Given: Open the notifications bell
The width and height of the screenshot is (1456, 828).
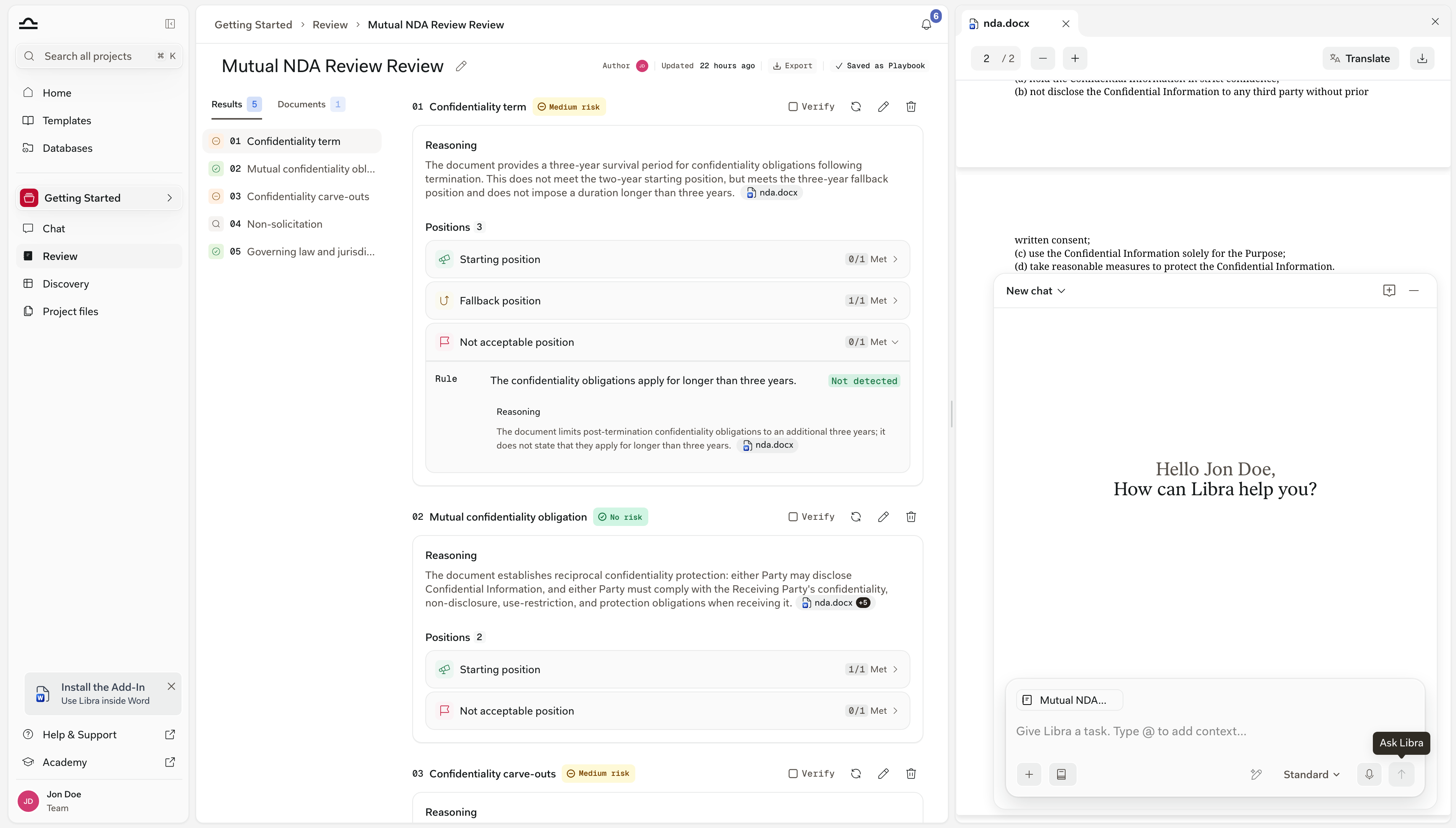Looking at the screenshot, I should point(926,25).
